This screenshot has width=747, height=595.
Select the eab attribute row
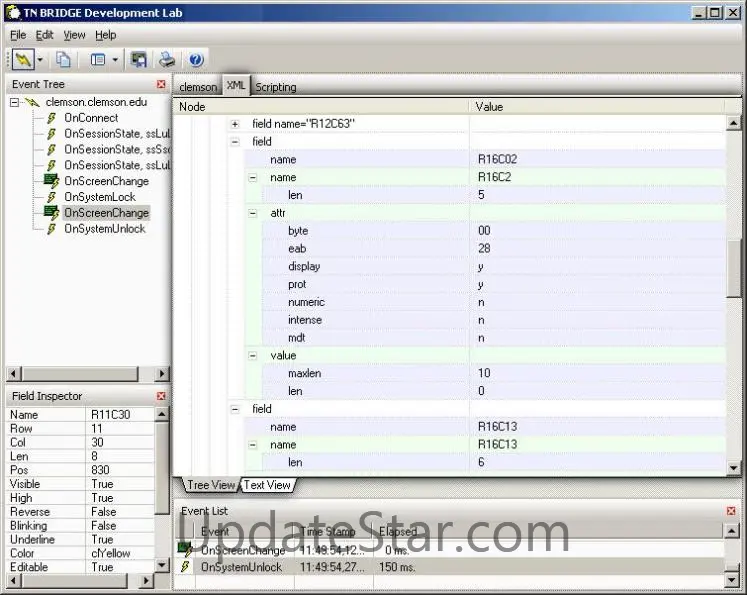(493, 248)
